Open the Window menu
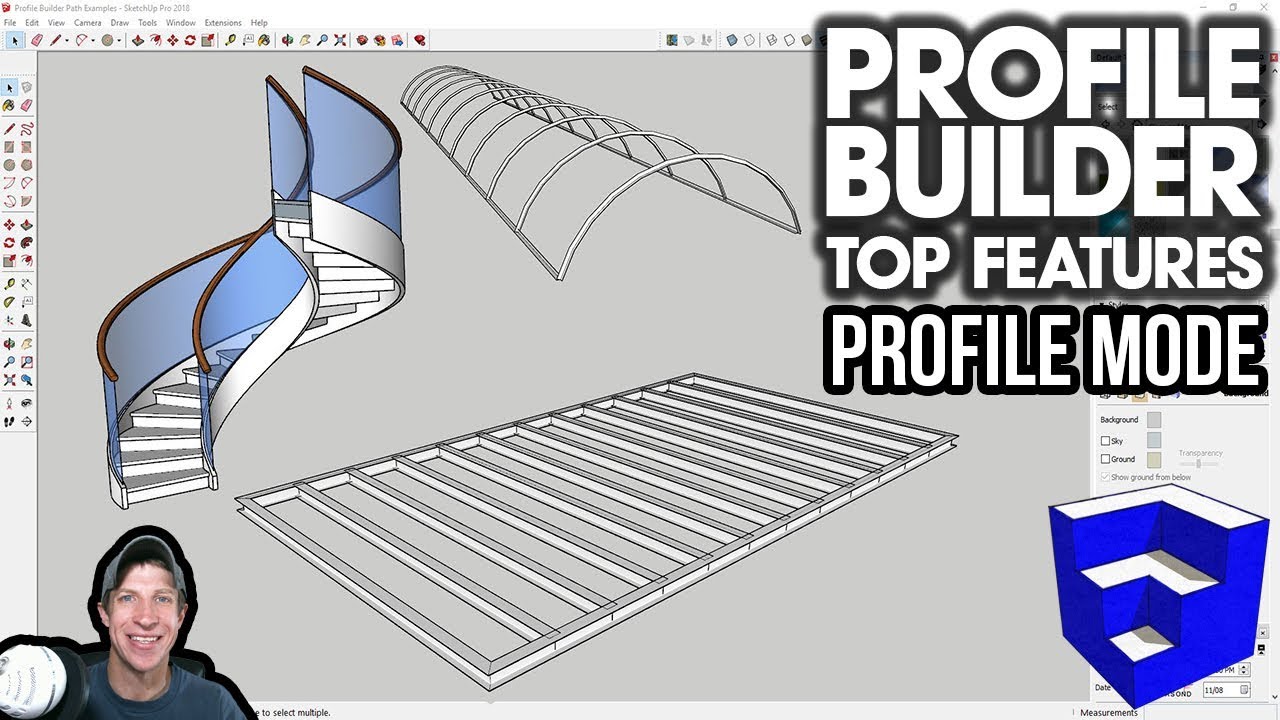The width and height of the screenshot is (1280, 720). coord(180,22)
